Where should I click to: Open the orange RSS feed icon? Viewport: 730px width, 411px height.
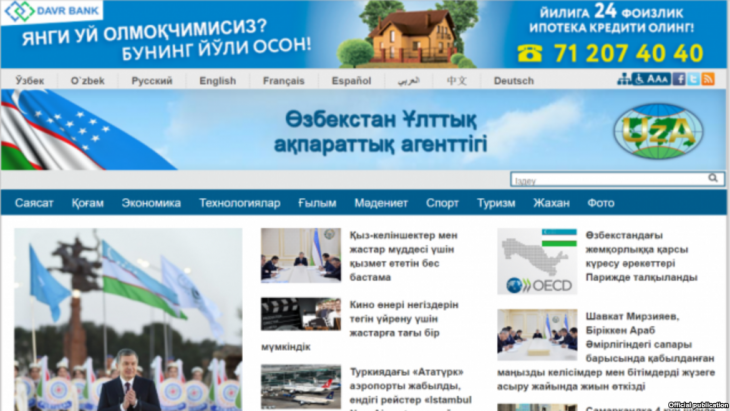(708, 79)
